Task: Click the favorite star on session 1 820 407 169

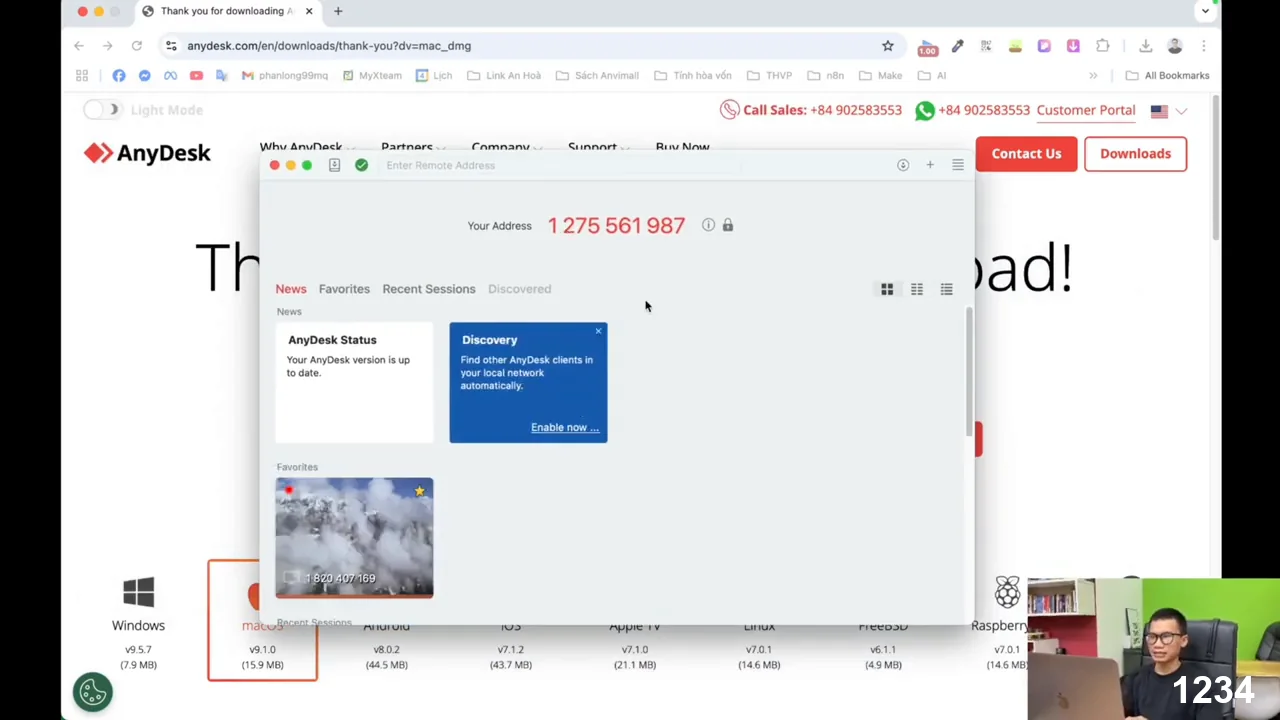Action: coord(420,490)
